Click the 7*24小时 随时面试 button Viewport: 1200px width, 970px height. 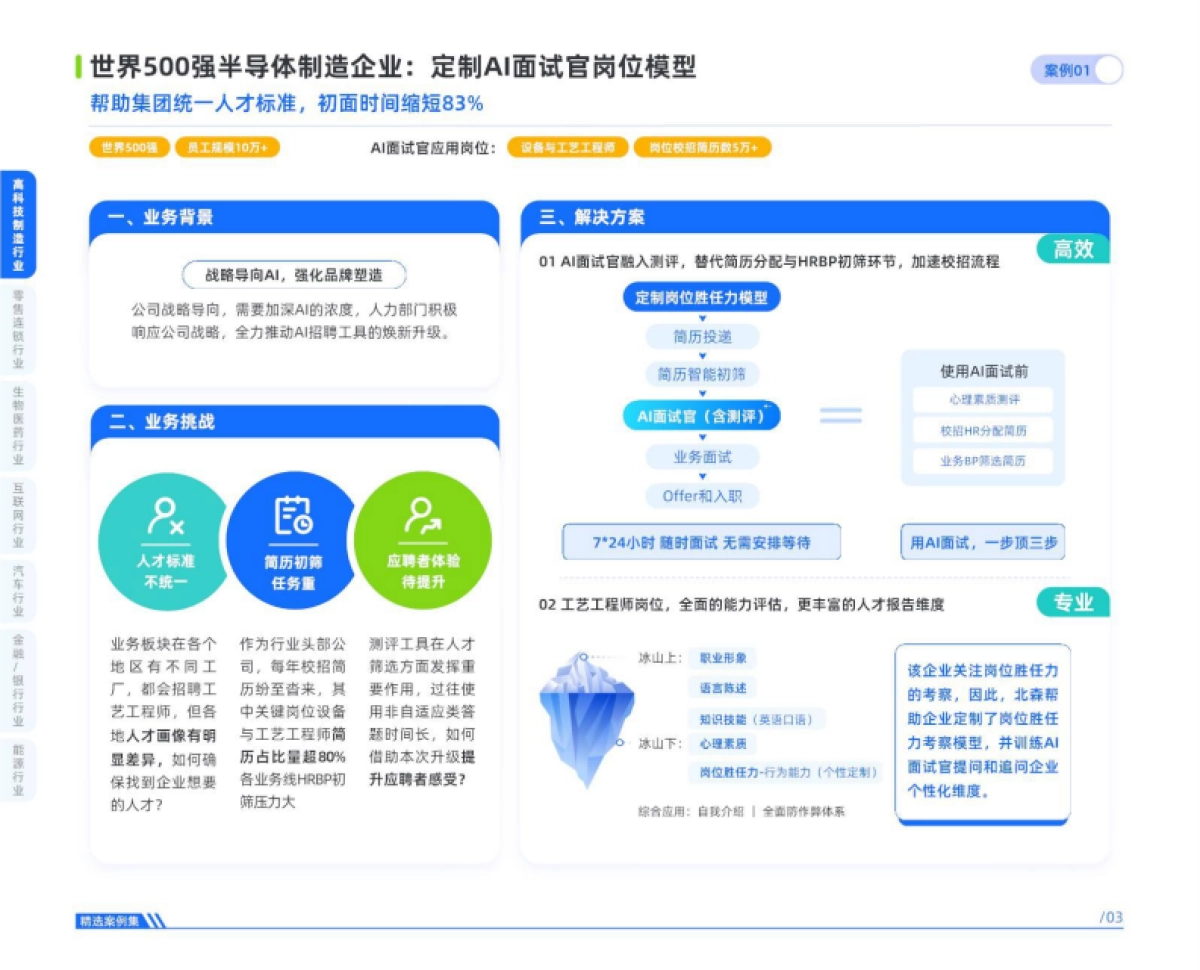702,541
